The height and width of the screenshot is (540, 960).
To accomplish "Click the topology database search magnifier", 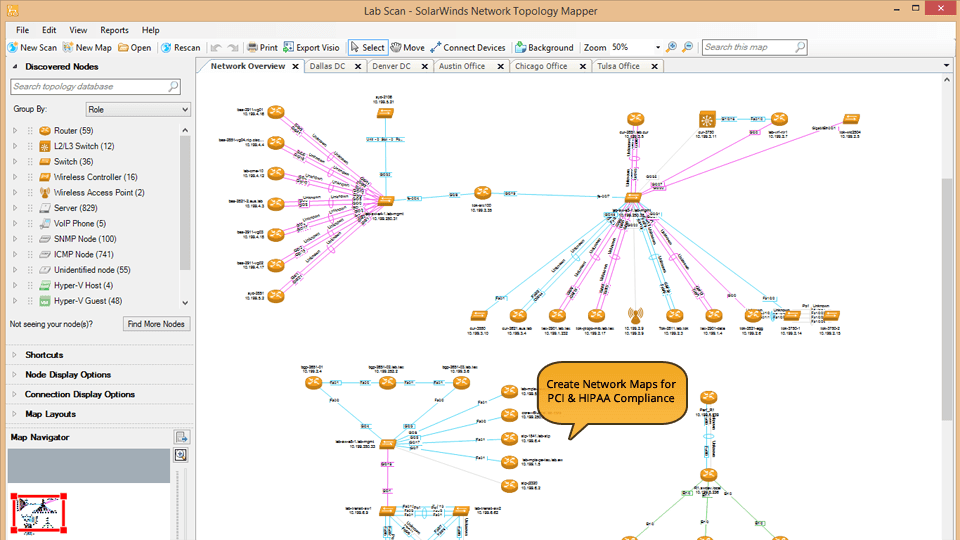I will 173,86.
